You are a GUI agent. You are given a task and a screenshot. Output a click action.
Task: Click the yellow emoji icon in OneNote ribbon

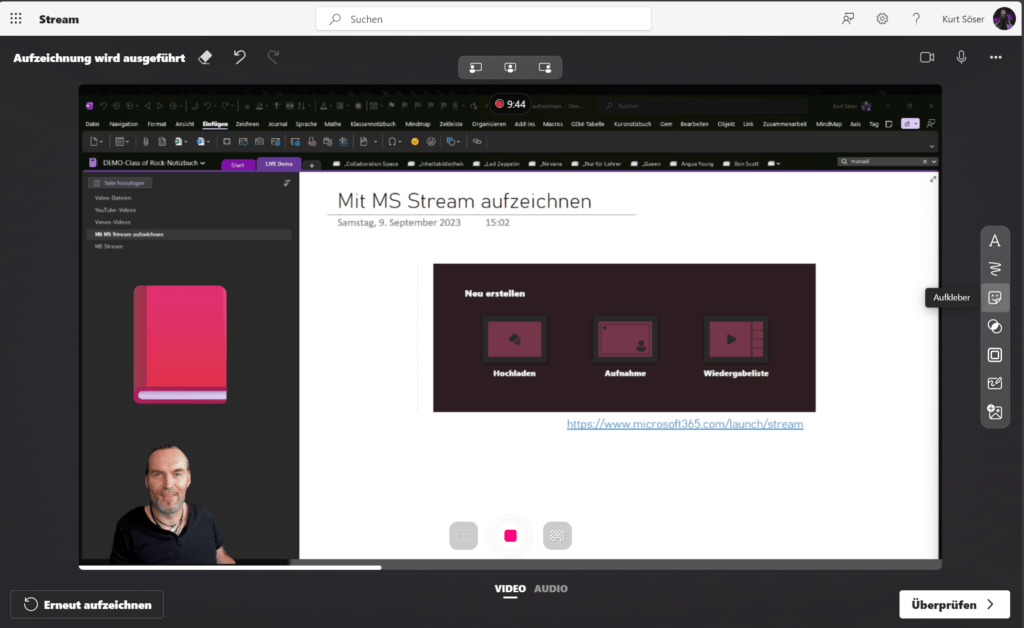tap(415, 142)
